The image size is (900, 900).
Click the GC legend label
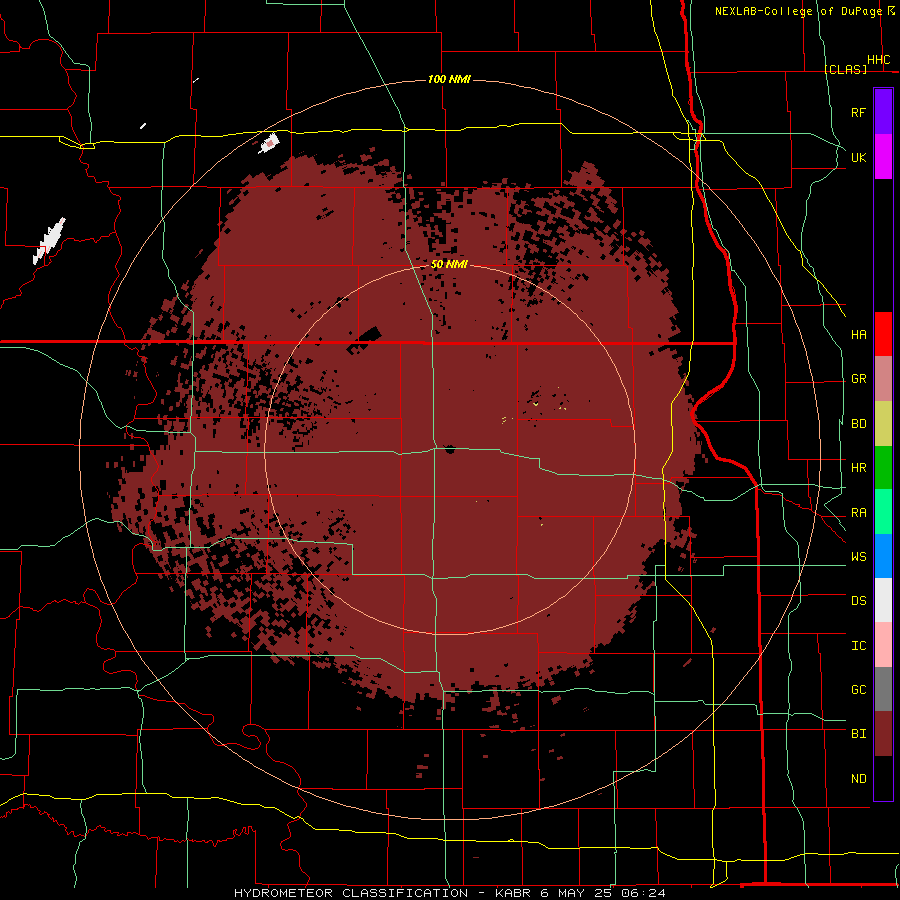pyautogui.click(x=858, y=690)
